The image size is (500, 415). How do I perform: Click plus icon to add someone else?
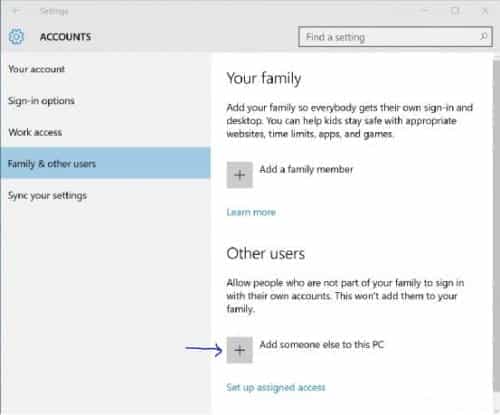(239, 350)
